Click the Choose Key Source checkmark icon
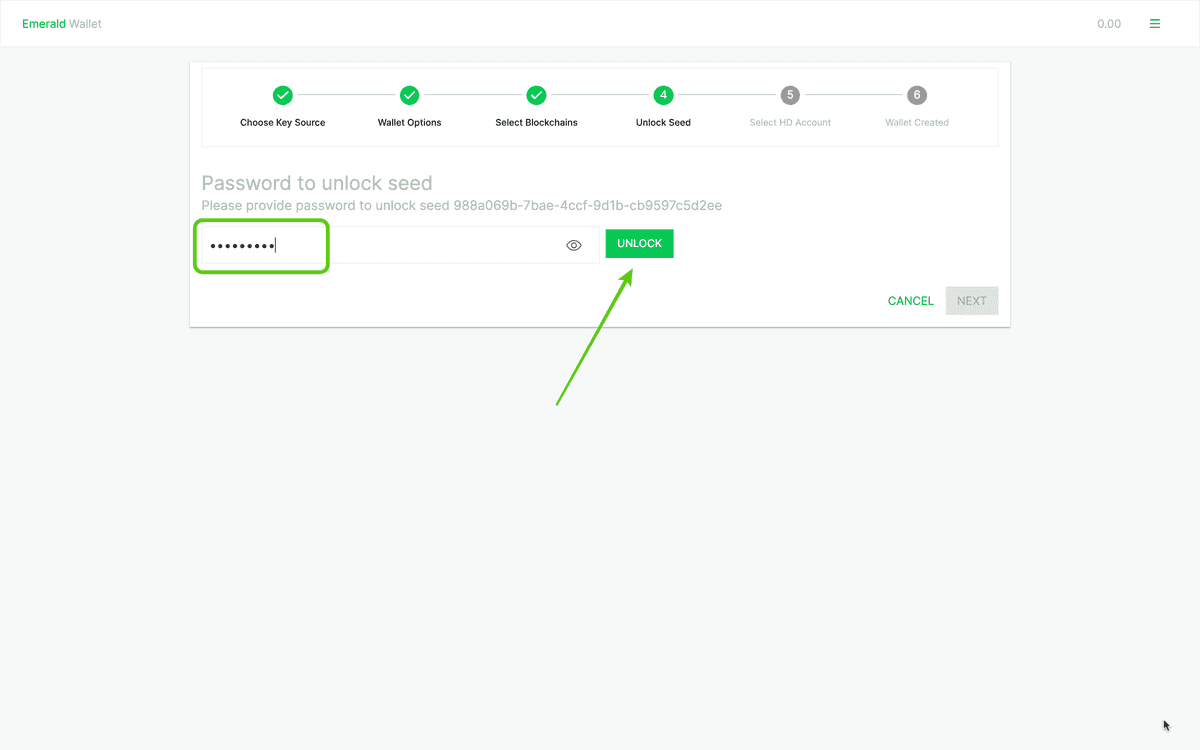 click(x=282, y=95)
